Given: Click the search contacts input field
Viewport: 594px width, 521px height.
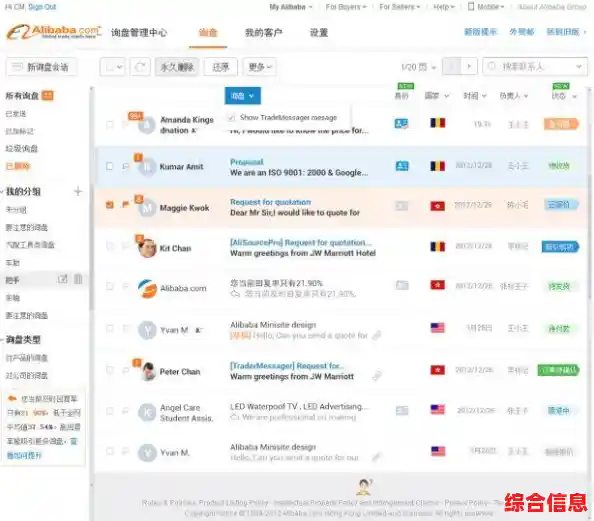Looking at the screenshot, I should (x=535, y=67).
